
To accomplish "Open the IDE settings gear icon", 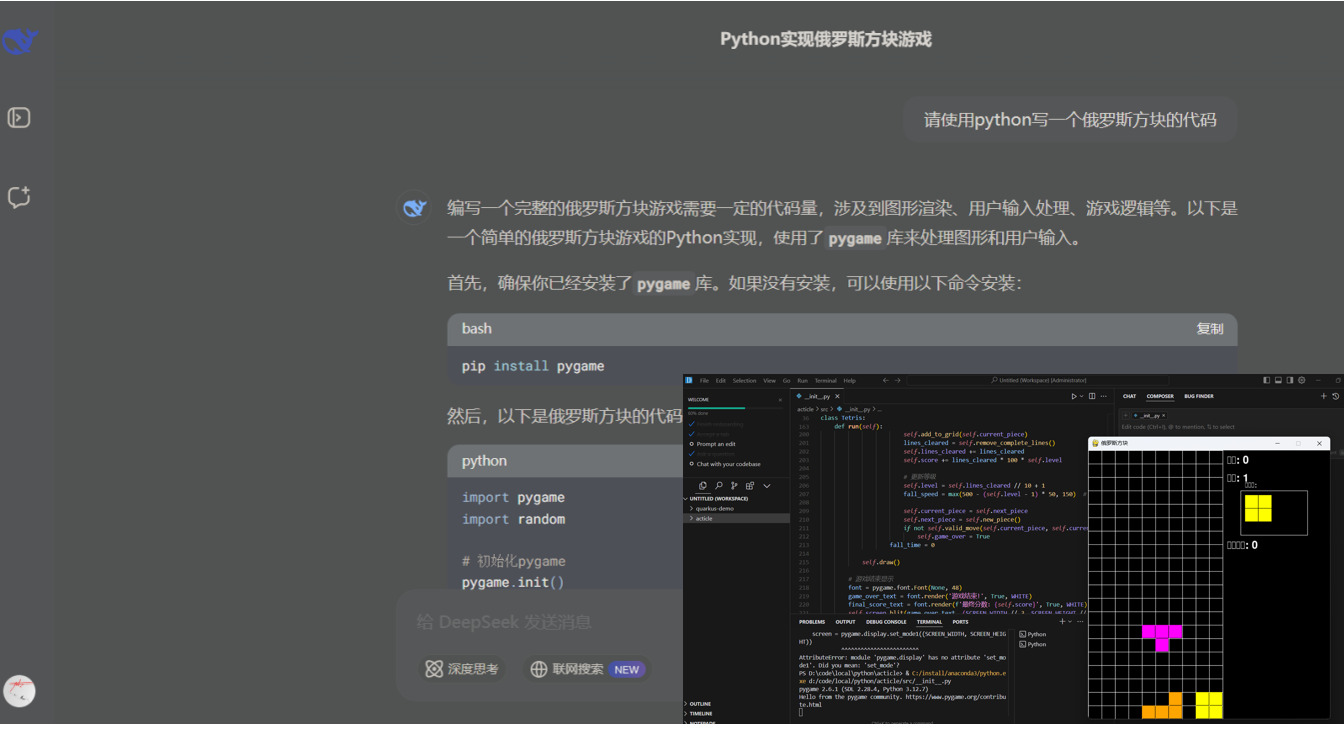I will click(x=1301, y=380).
